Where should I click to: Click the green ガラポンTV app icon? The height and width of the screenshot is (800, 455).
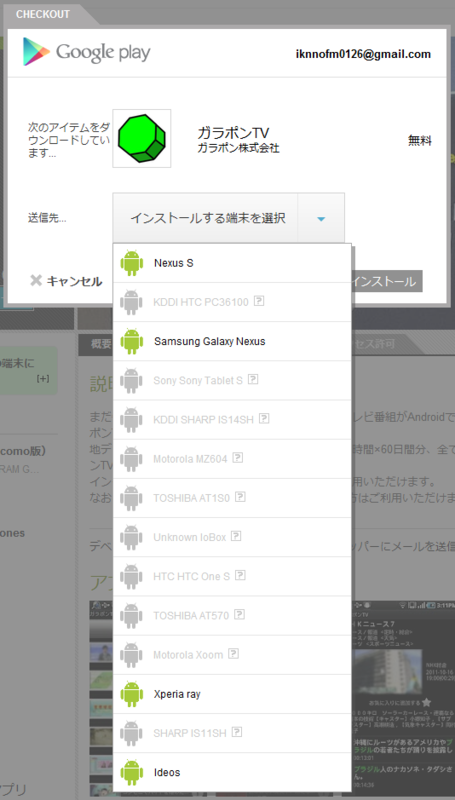142,138
